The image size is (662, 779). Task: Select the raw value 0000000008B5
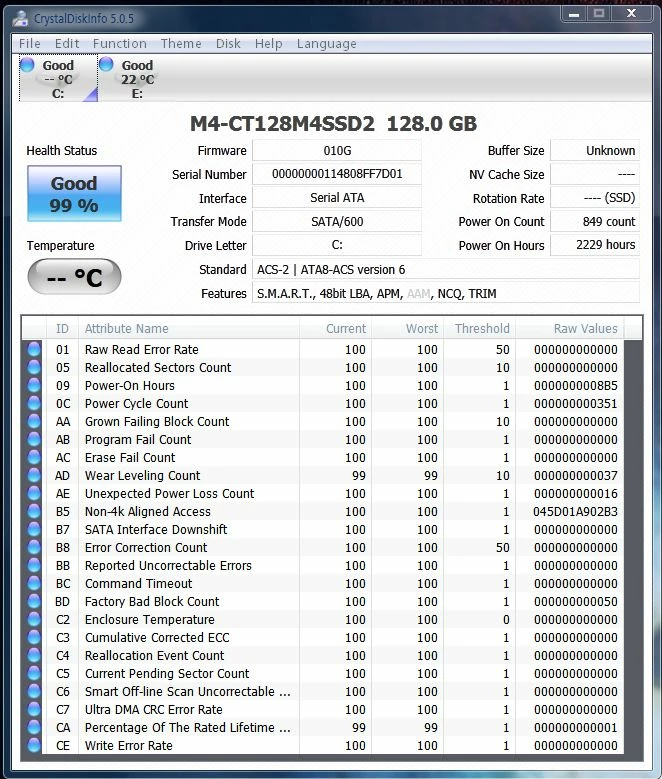pyautogui.click(x=576, y=385)
